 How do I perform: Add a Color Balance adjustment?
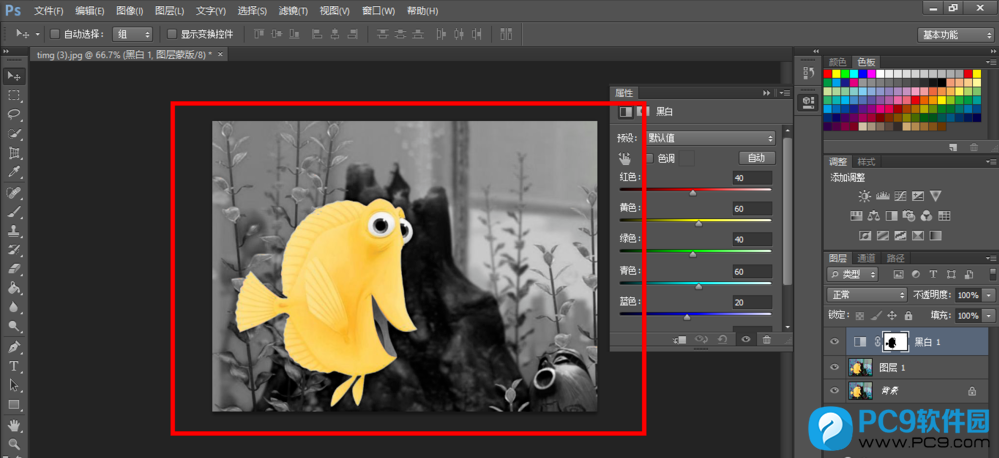click(873, 216)
